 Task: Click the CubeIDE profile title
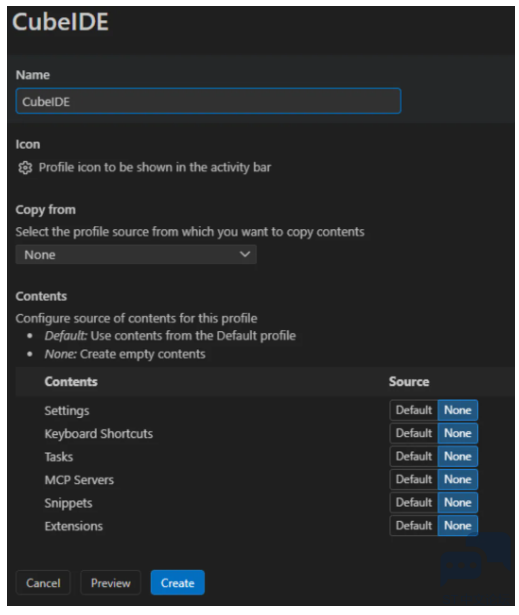click(x=60, y=22)
